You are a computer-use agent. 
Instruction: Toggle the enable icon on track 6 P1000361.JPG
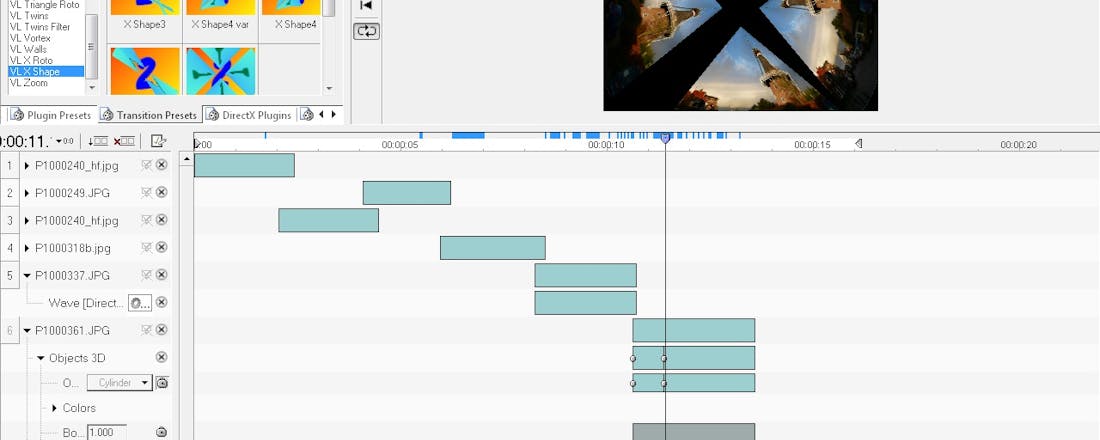coord(146,330)
